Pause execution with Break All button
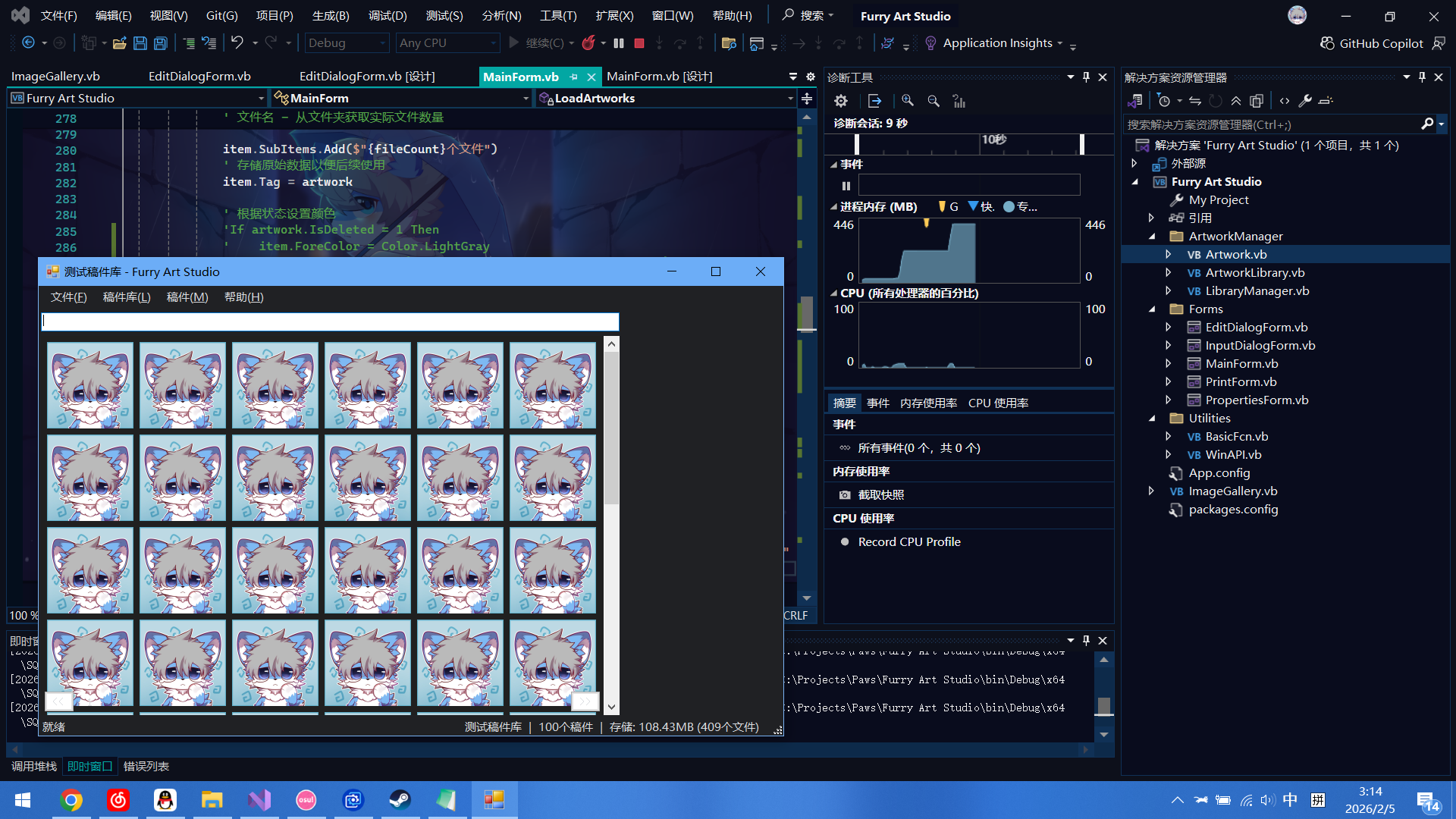Screen dimensions: 1456x819 click(619, 43)
